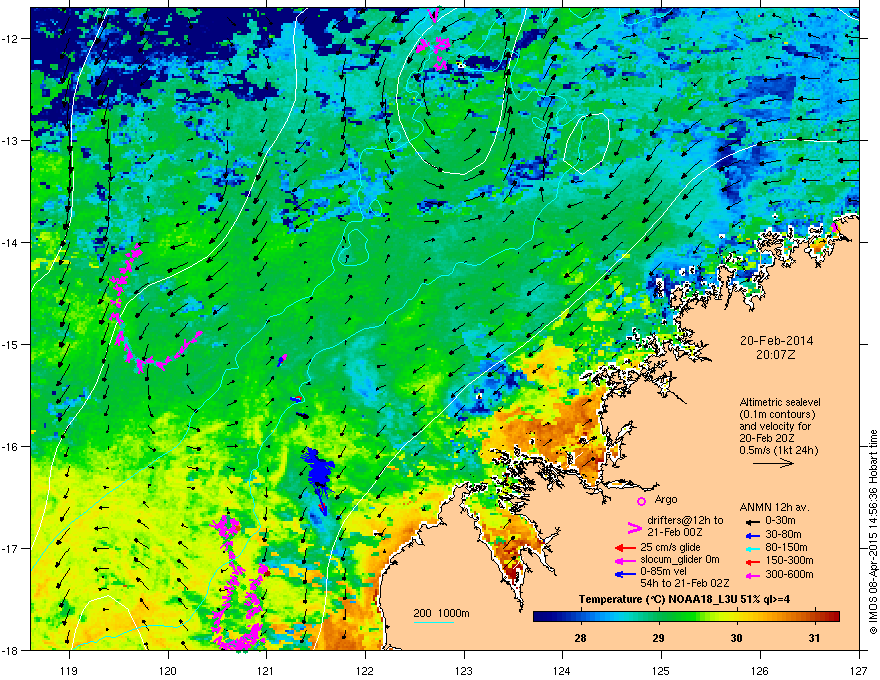
Task: Click the 20-Feb 20Z velocity date text
Action: point(766,438)
